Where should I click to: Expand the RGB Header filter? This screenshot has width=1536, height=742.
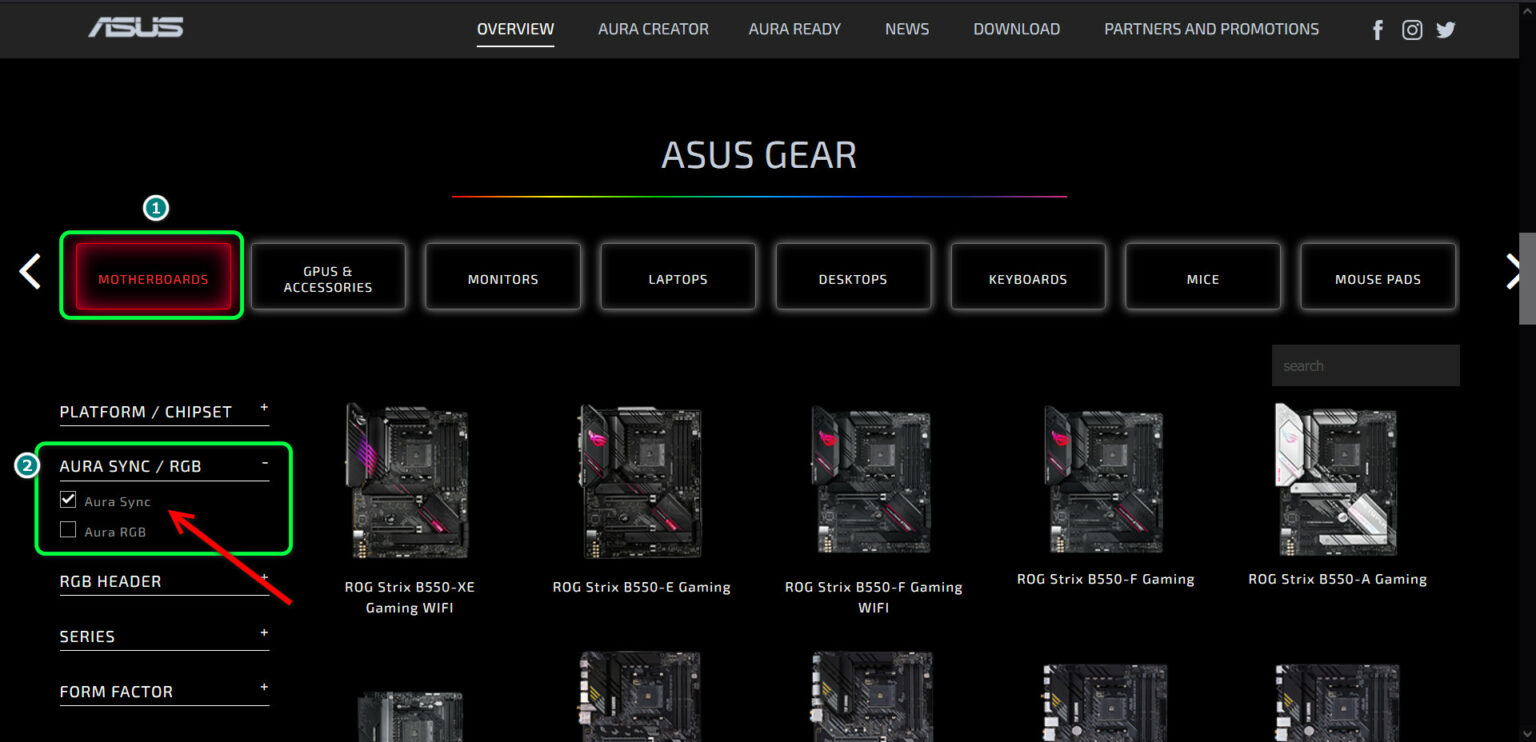(x=264, y=578)
